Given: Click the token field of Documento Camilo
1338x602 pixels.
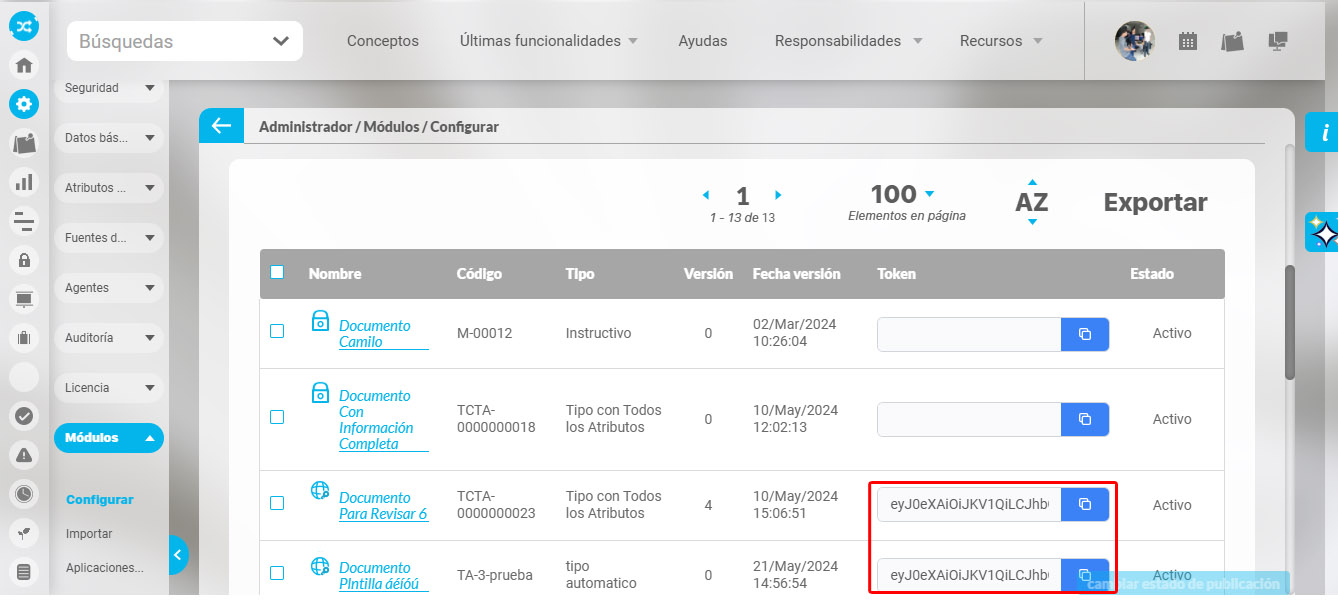Looking at the screenshot, I should pos(968,334).
